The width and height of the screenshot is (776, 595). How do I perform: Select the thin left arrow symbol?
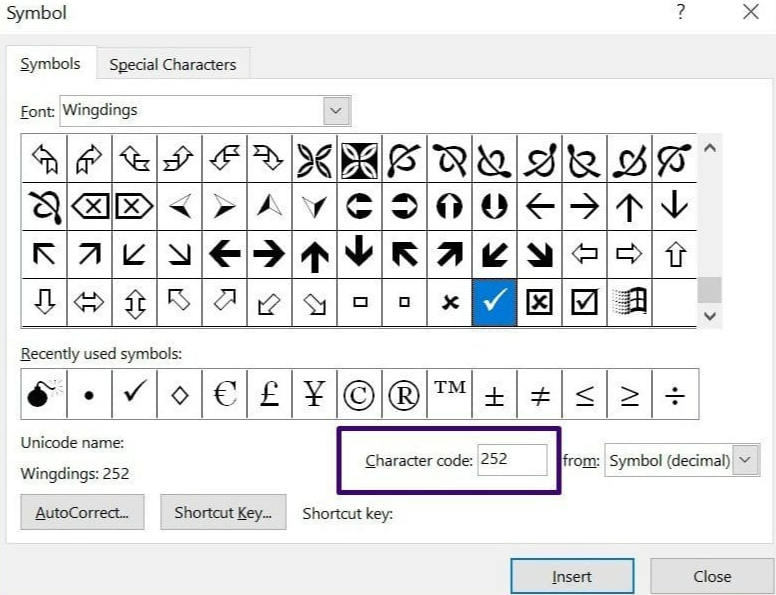[539, 206]
